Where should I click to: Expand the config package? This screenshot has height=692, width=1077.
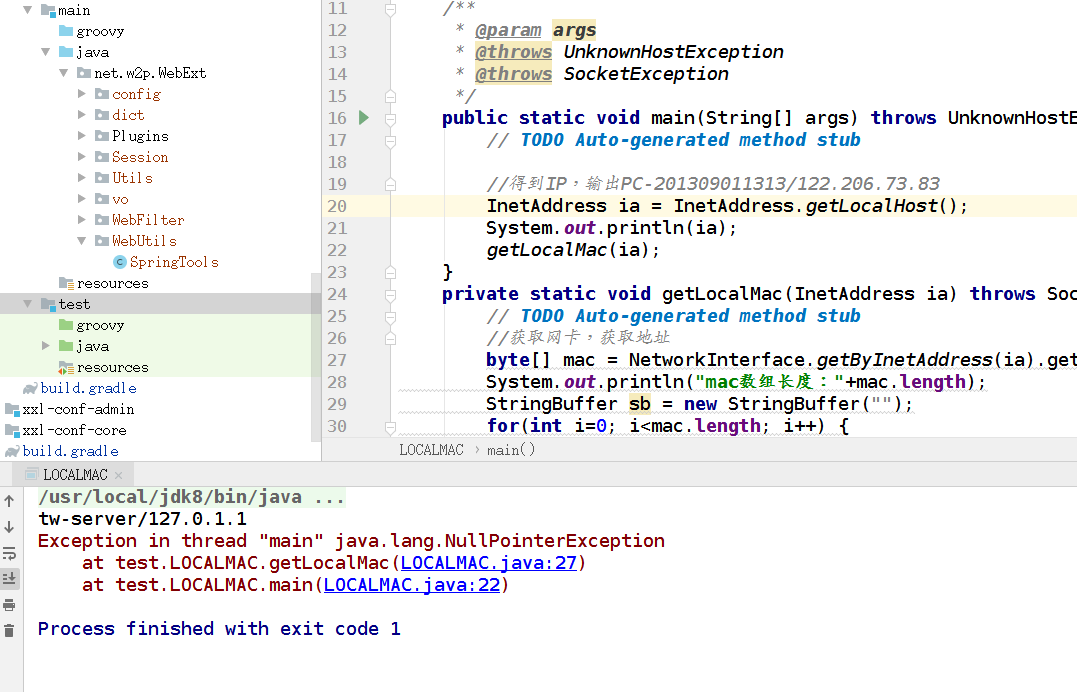point(82,93)
